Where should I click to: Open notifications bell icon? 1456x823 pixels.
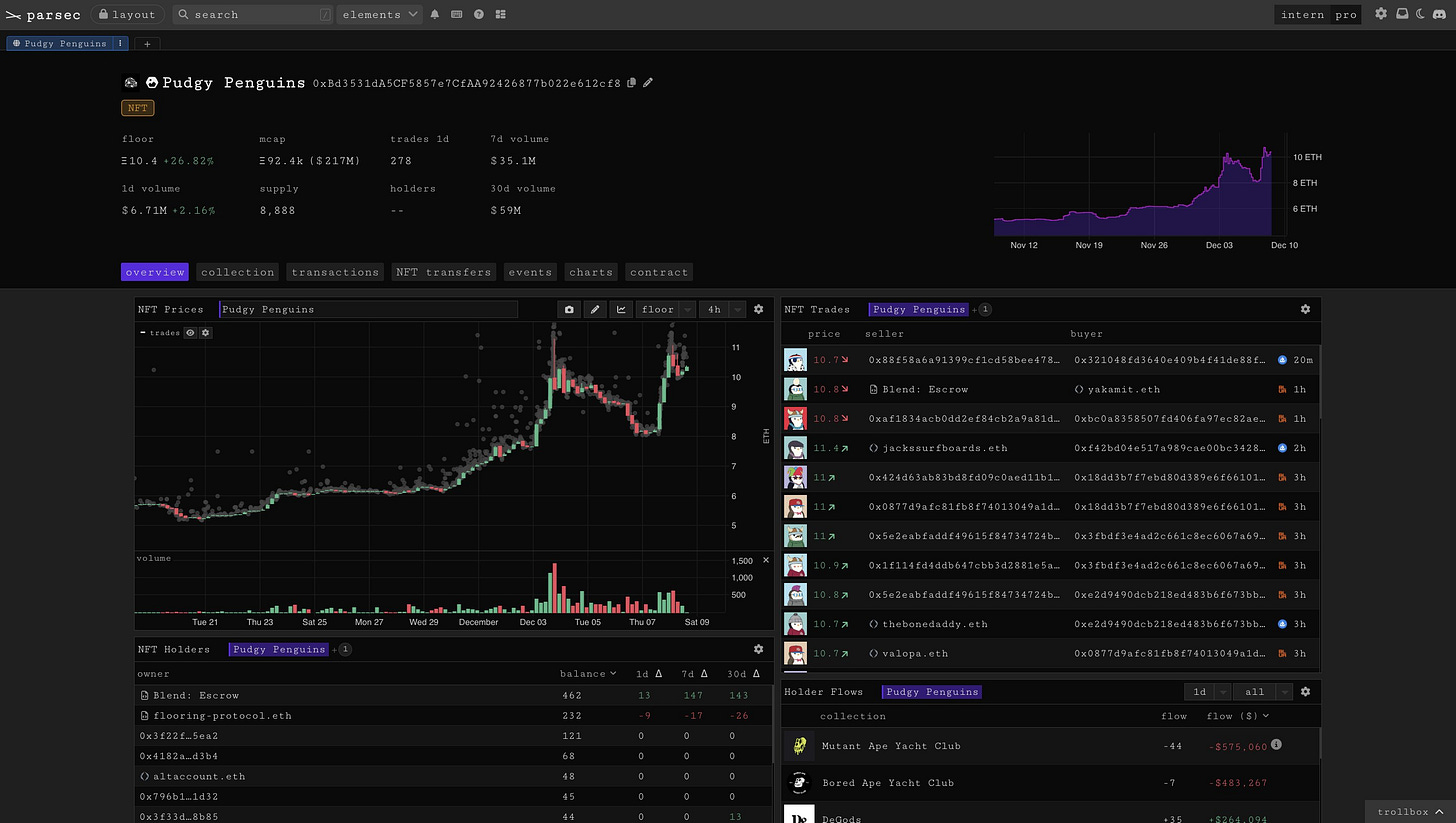tap(435, 14)
